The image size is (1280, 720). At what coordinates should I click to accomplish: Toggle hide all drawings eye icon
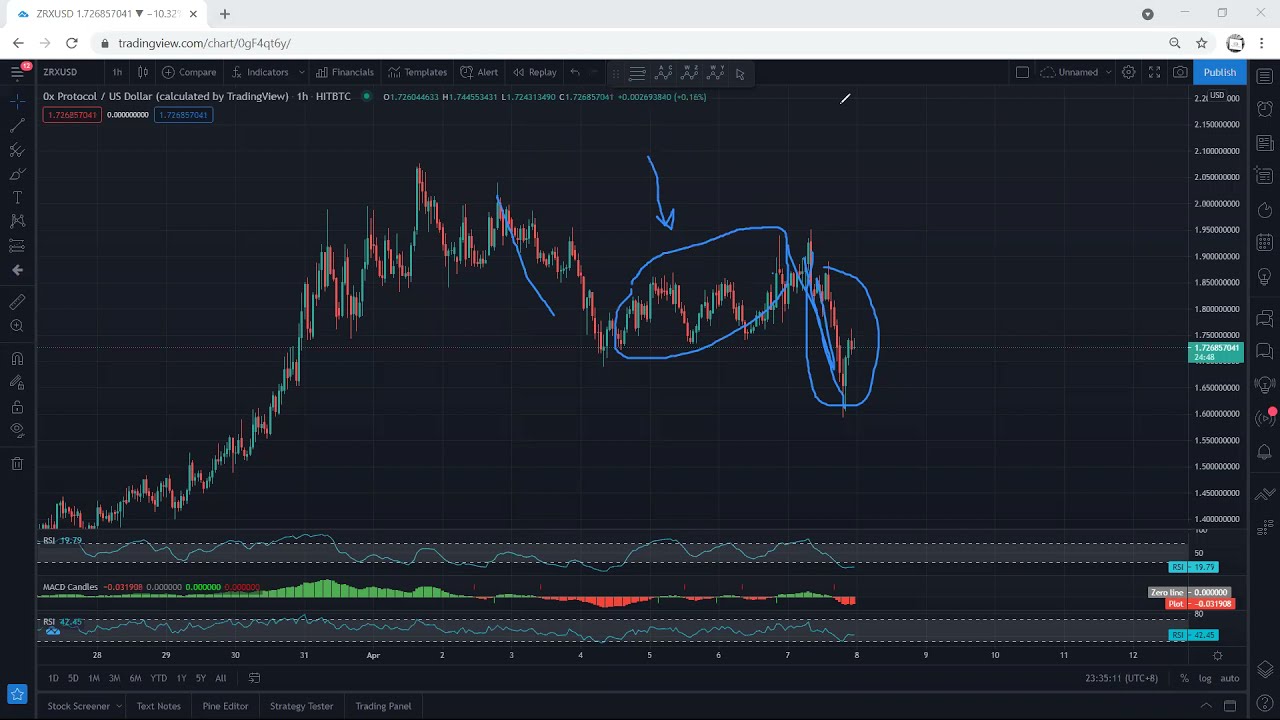[17, 430]
